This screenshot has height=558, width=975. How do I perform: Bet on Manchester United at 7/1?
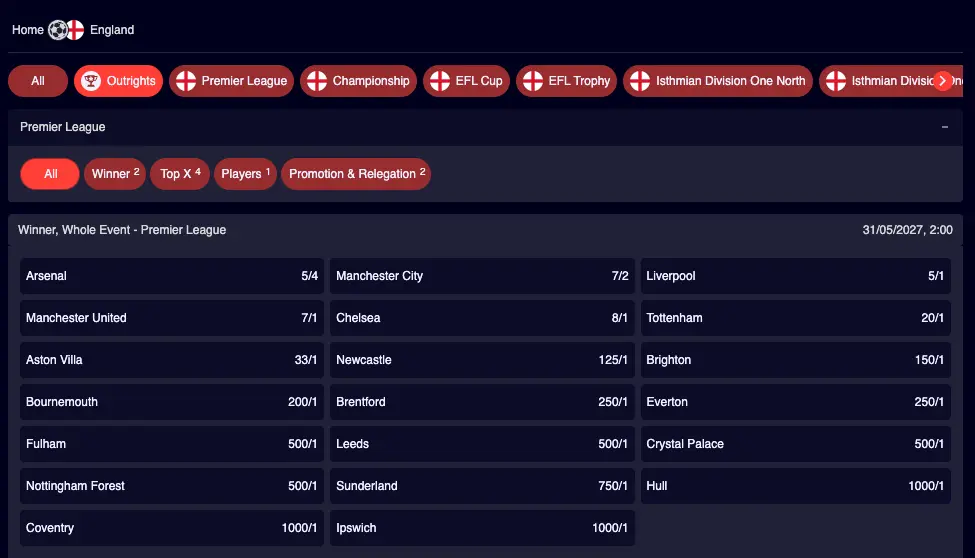[172, 318]
